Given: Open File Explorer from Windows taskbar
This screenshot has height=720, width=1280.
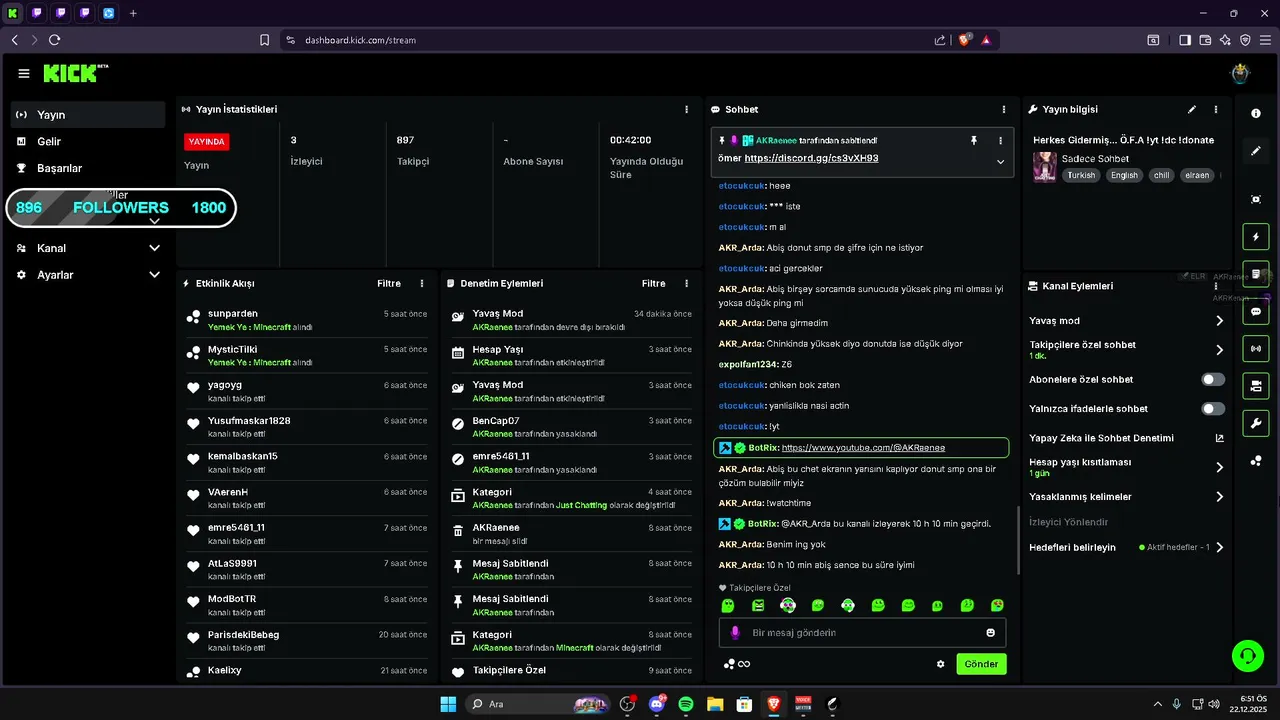Looking at the screenshot, I should (x=715, y=704).
